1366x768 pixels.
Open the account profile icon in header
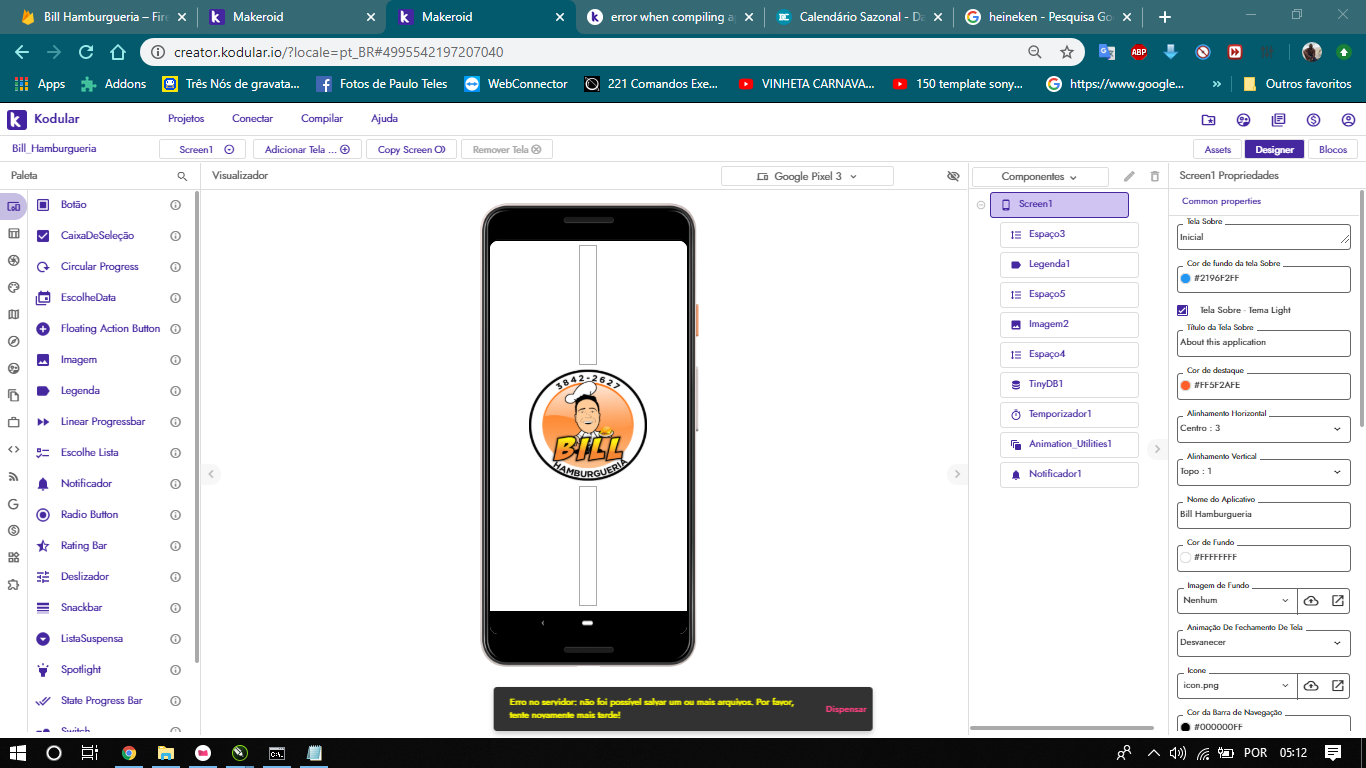1349,120
